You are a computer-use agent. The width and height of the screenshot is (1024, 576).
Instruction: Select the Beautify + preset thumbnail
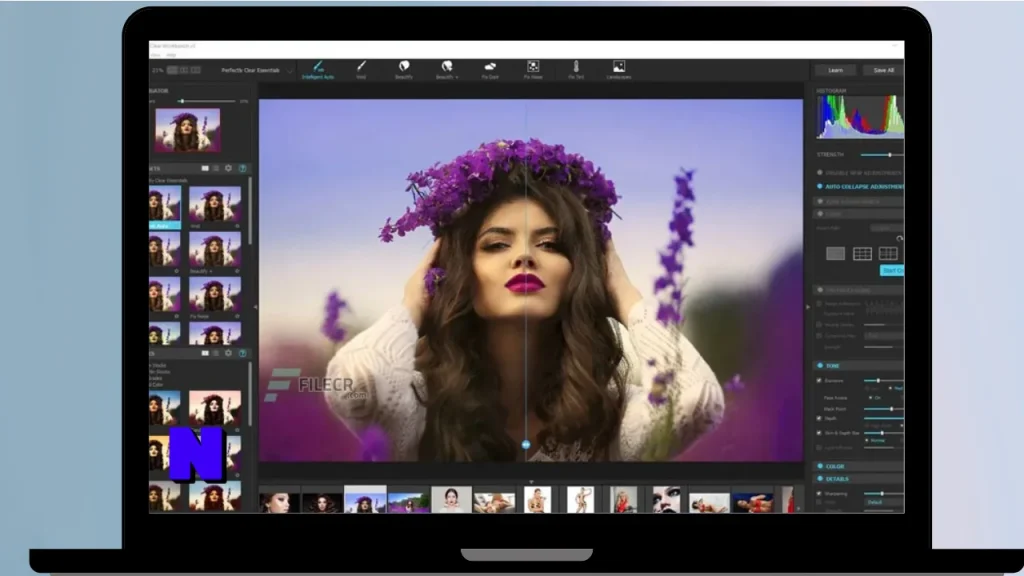point(215,249)
